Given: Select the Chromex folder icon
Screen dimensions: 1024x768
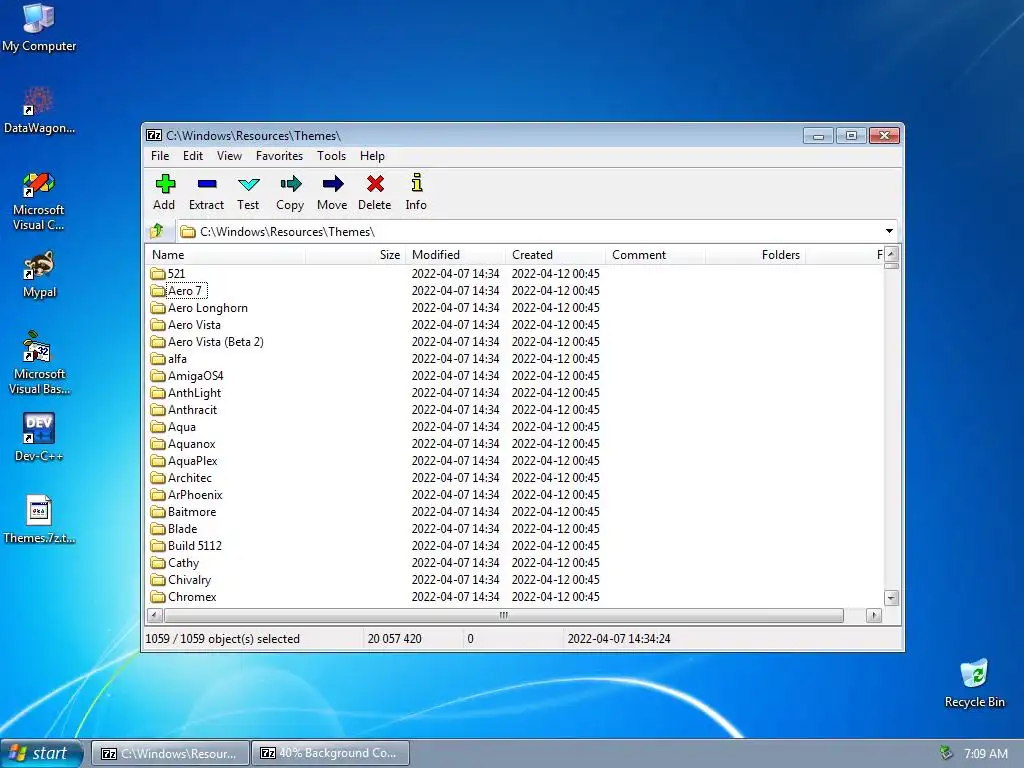Looking at the screenshot, I should [x=157, y=596].
